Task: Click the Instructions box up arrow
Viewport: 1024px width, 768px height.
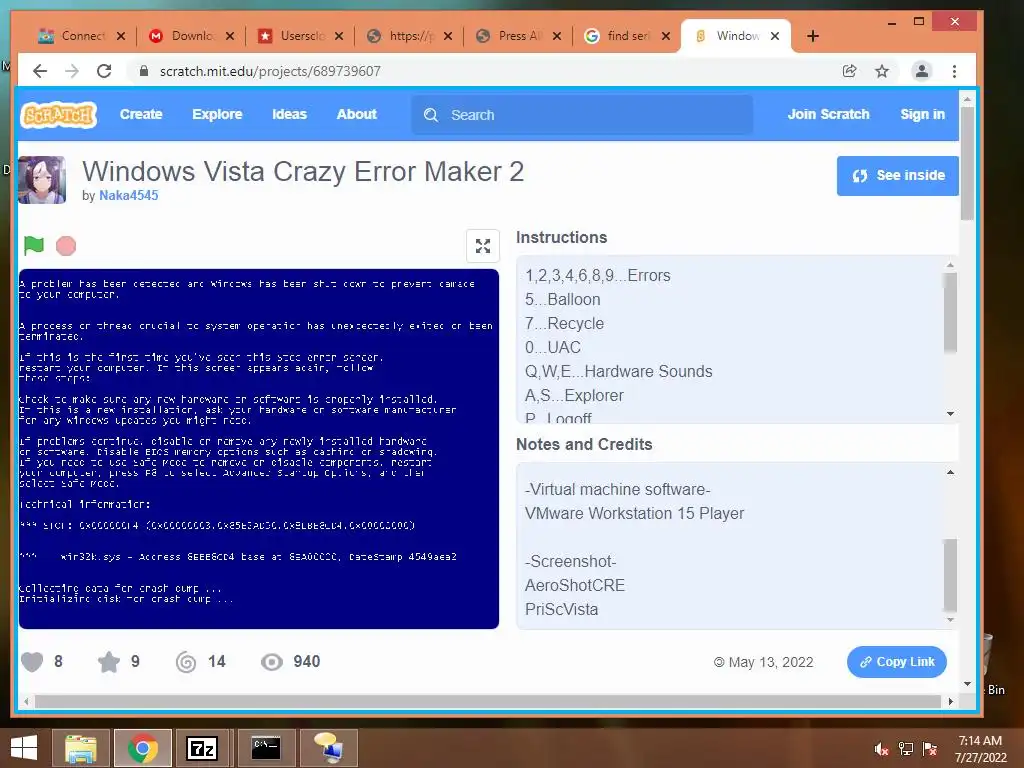Action: pos(950,264)
